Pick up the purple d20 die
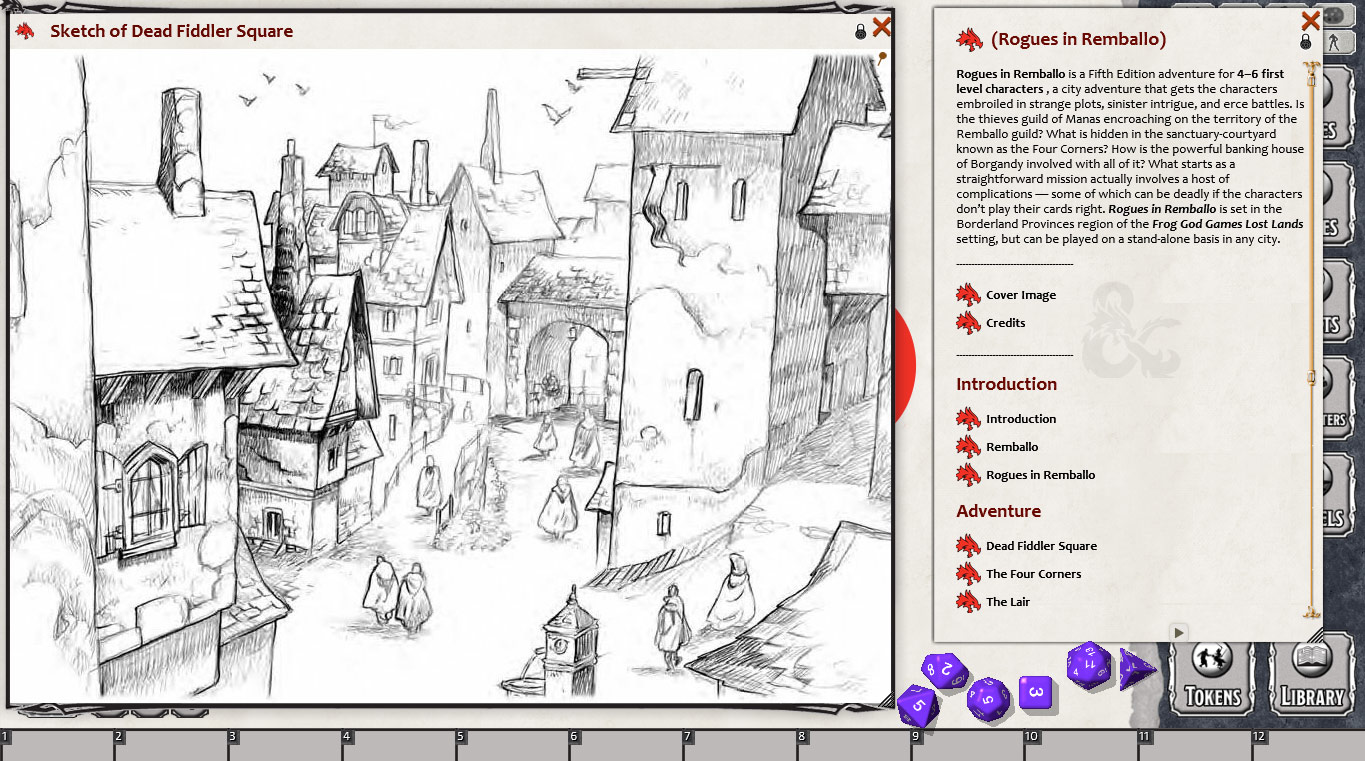 [1088, 665]
